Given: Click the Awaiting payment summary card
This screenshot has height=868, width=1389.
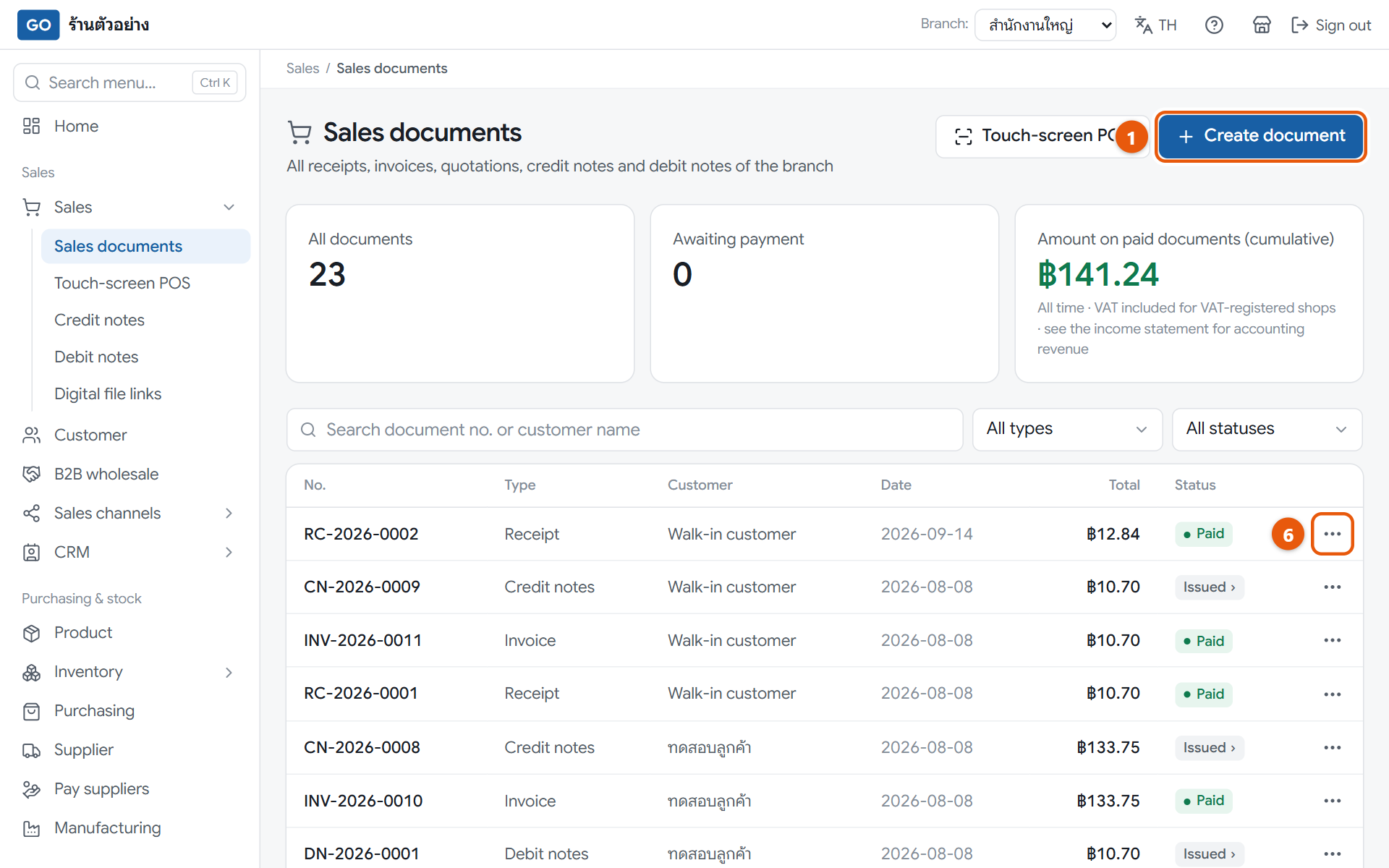Looking at the screenshot, I should (x=825, y=293).
